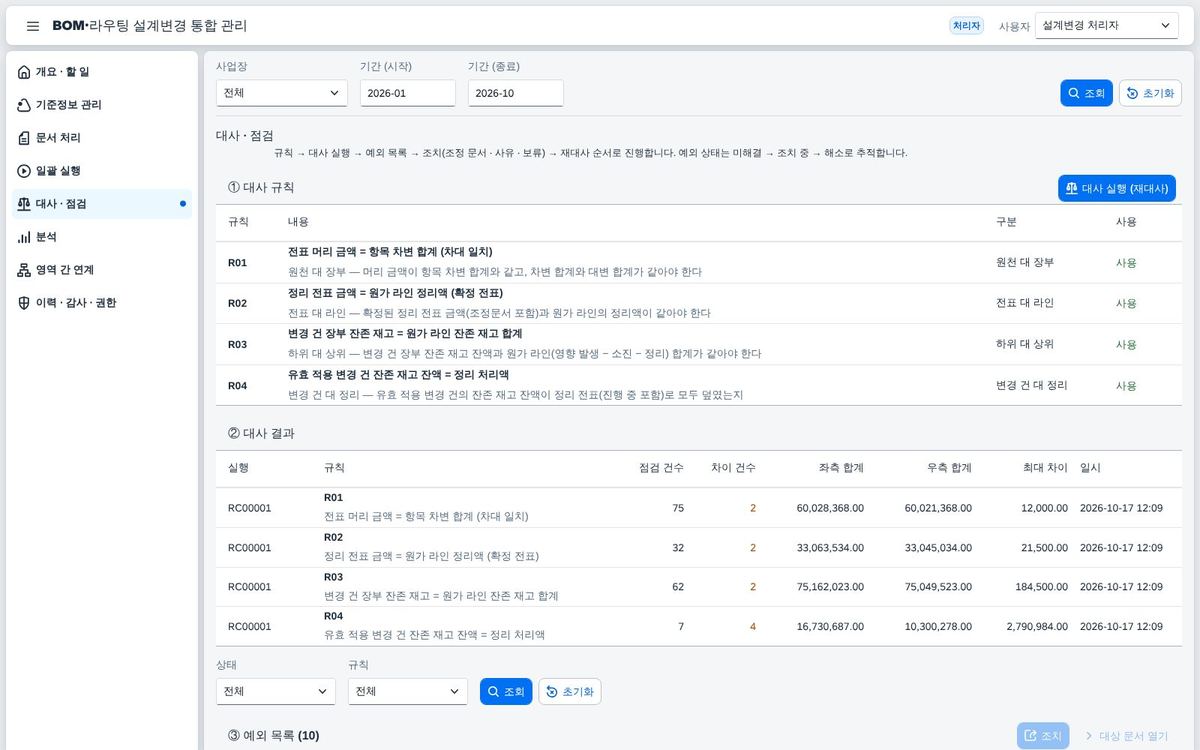Click the 조치 button in 예외 목록
The height and width of the screenshot is (750, 1200).
point(1043,736)
